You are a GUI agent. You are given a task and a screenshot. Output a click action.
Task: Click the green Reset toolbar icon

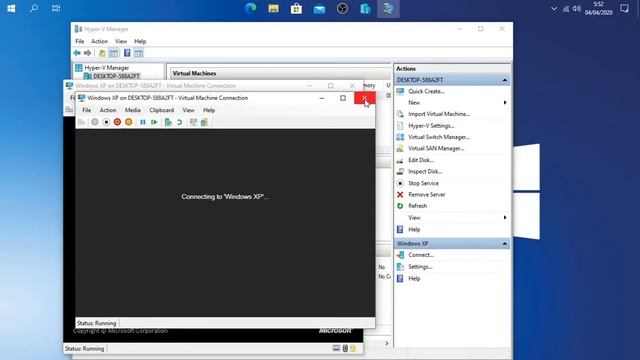pyautogui.click(x=154, y=122)
